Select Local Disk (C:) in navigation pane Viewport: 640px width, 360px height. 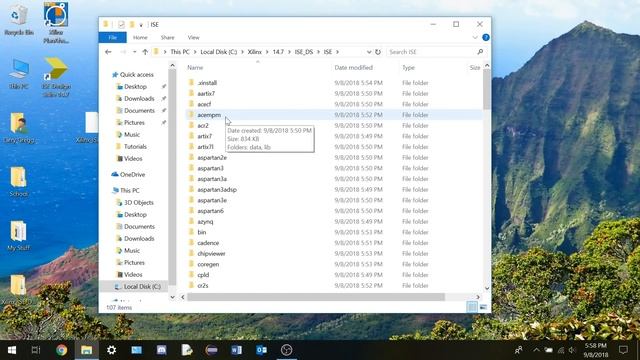pyautogui.click(x=142, y=287)
